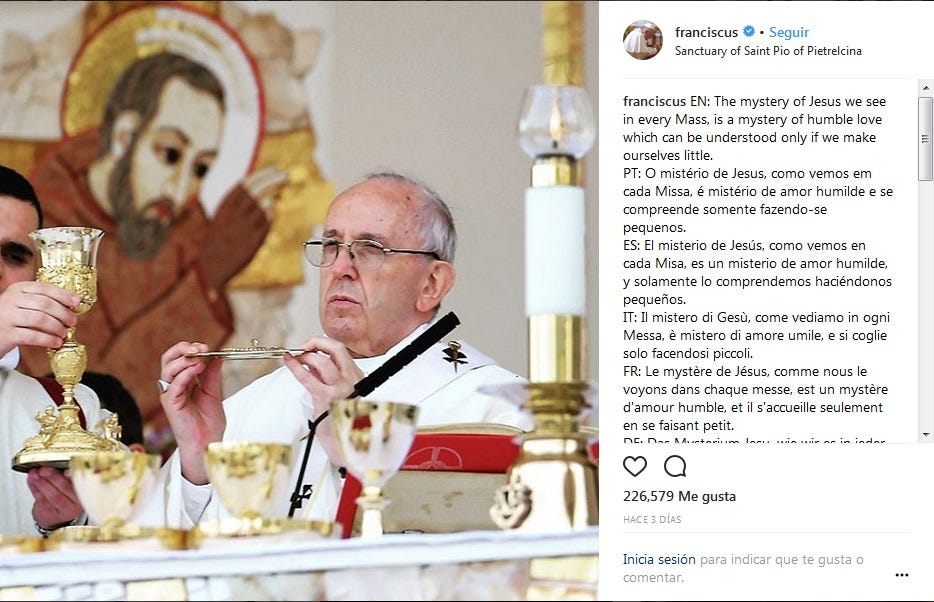This screenshot has width=934, height=602.
Task: Open the franciscus profile avatar picture
Action: (643, 40)
